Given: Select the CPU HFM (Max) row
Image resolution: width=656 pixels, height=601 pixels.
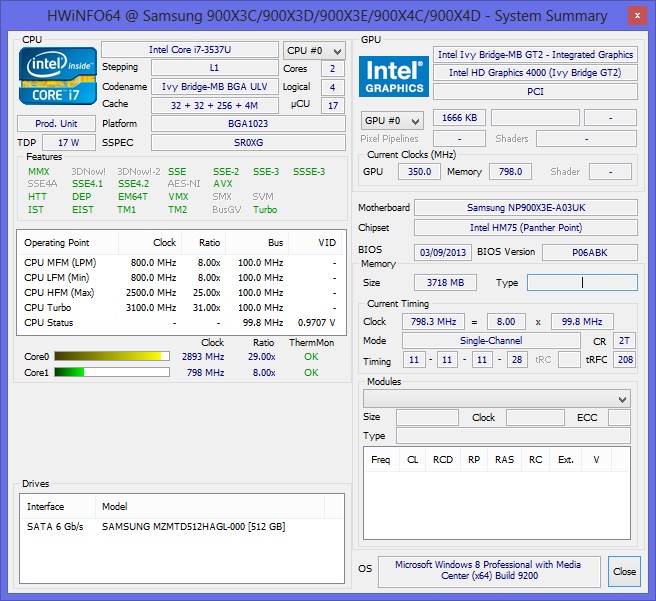Looking at the screenshot, I should tap(180, 293).
